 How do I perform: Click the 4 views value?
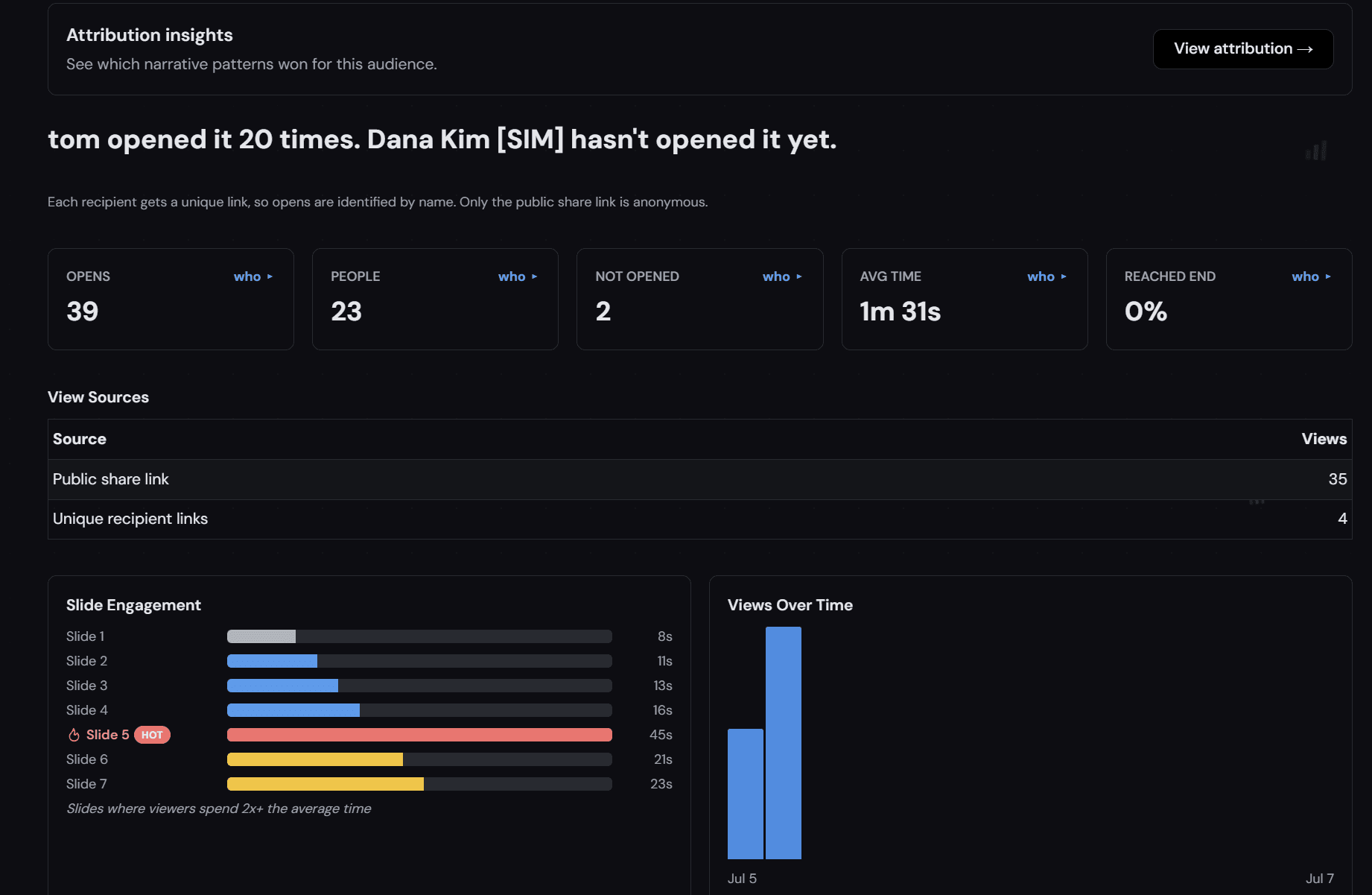pos(1342,519)
